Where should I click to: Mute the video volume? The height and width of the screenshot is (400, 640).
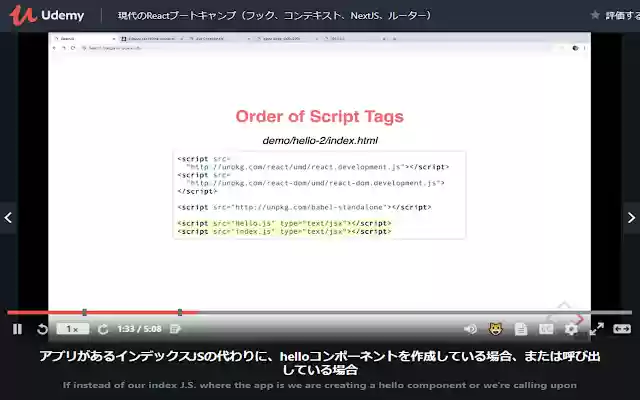click(471, 329)
